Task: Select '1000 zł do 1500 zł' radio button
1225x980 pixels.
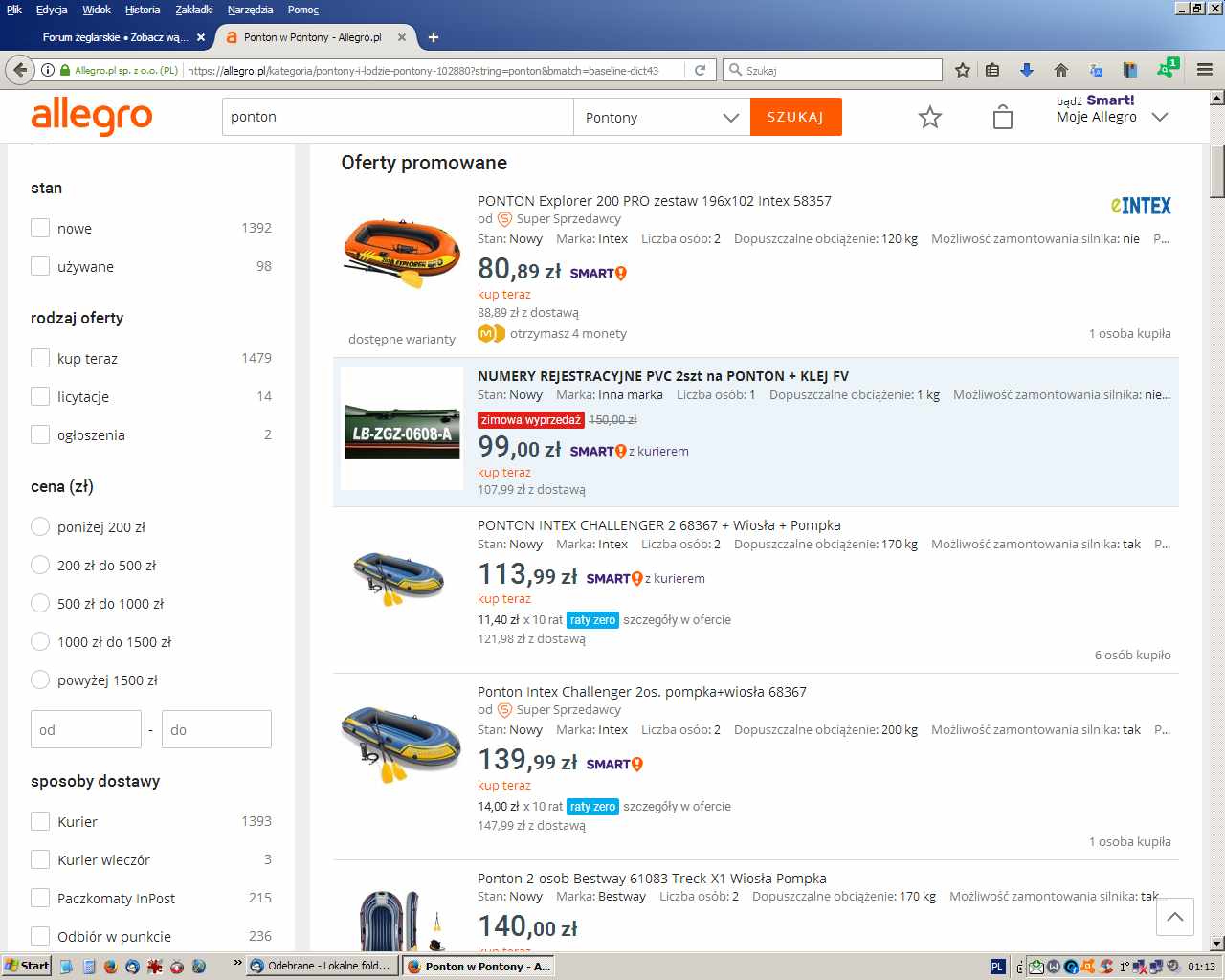Action: click(x=40, y=641)
